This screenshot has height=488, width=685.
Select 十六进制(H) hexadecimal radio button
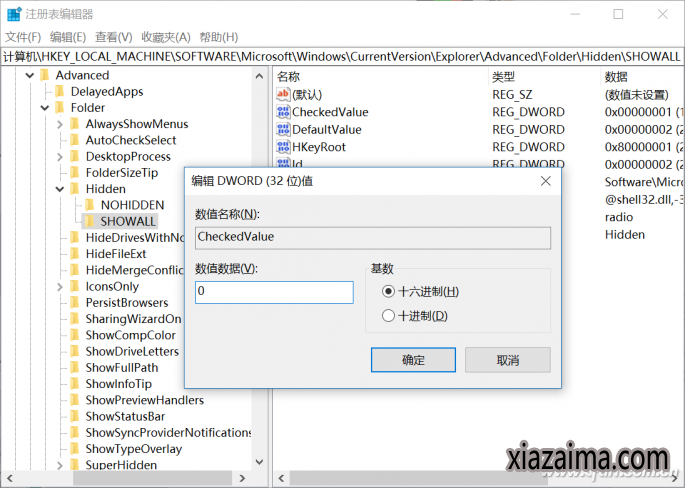point(388,291)
